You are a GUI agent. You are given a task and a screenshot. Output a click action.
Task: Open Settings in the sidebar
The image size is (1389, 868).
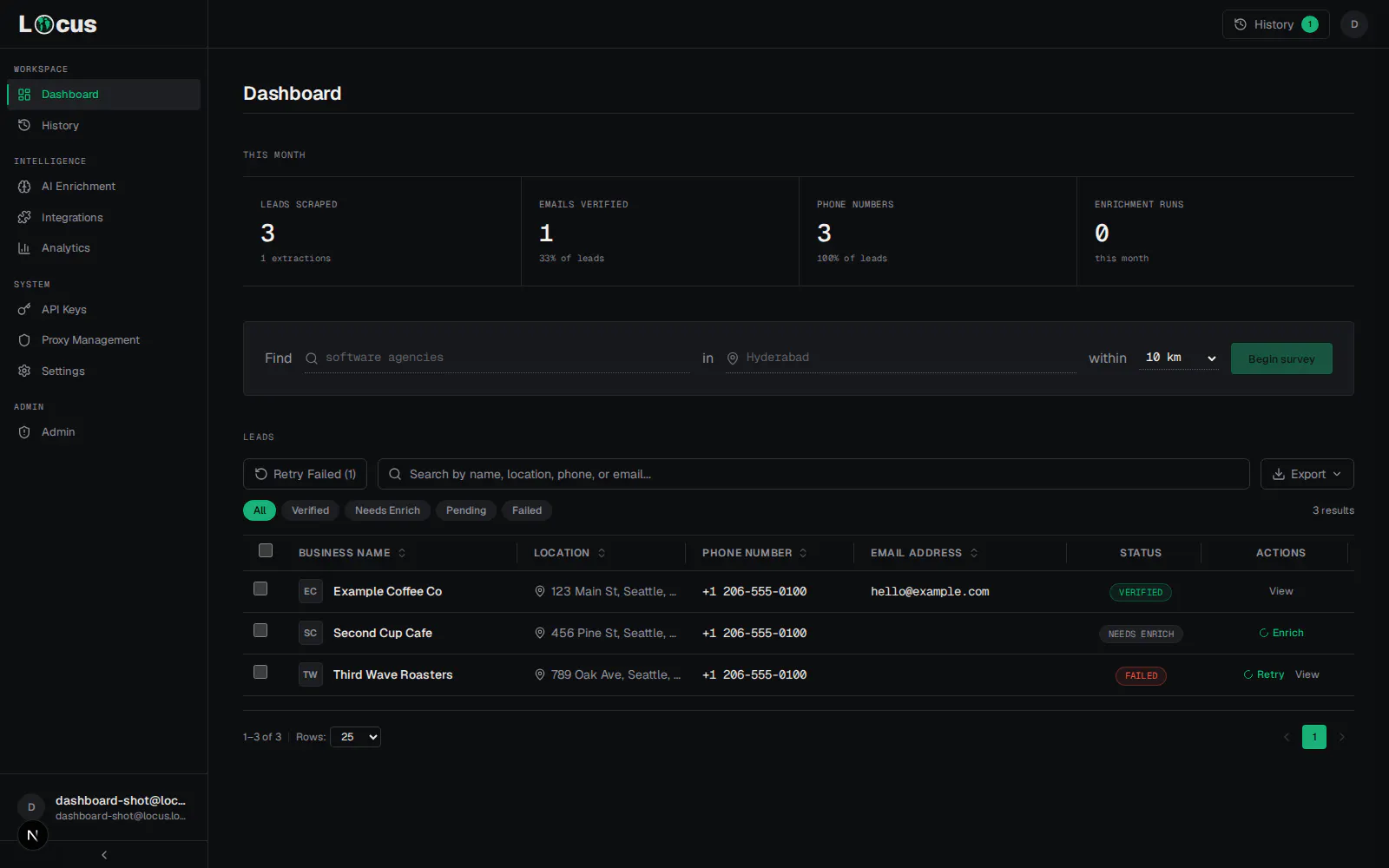point(103,372)
